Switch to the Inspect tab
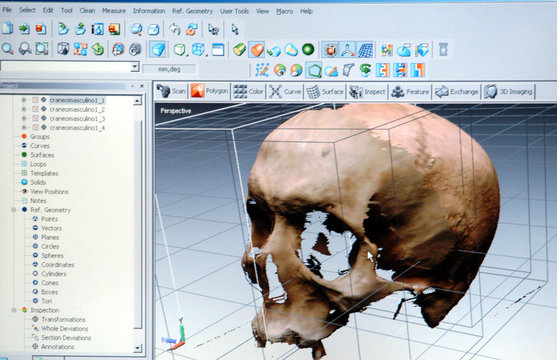 (x=367, y=92)
